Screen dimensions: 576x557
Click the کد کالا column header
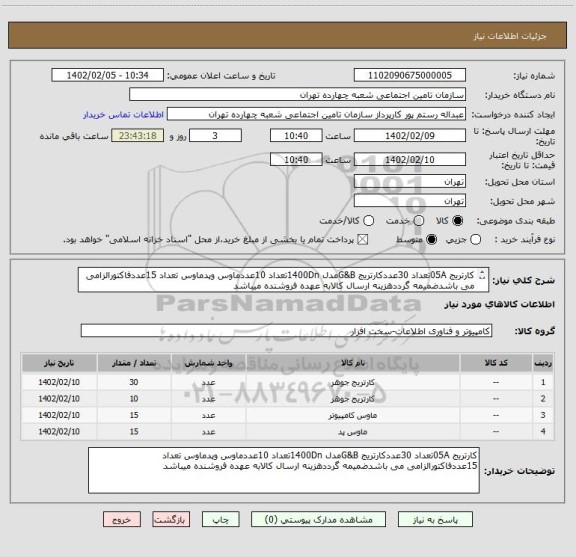pyautogui.click(x=496, y=363)
